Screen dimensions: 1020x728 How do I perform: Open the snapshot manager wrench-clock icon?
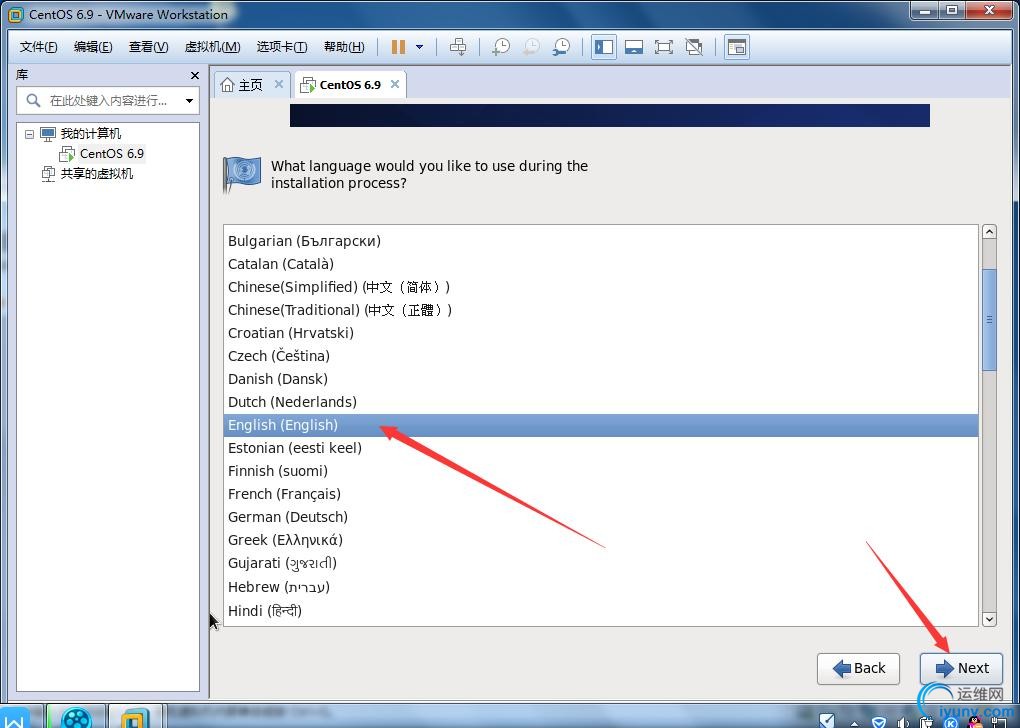tap(561, 47)
